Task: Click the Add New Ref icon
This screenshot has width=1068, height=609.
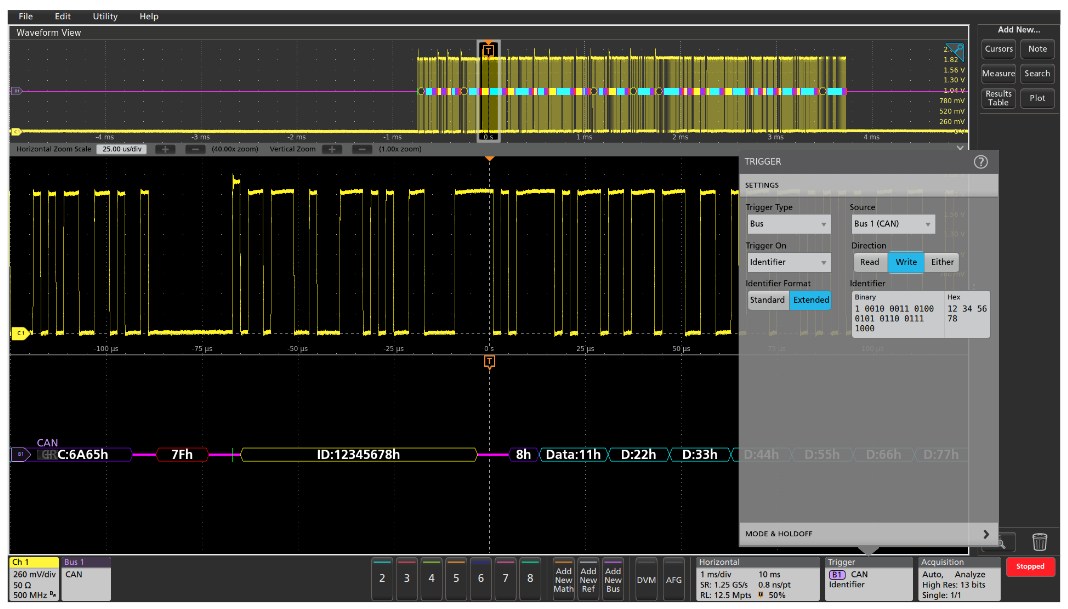Action: 588,580
